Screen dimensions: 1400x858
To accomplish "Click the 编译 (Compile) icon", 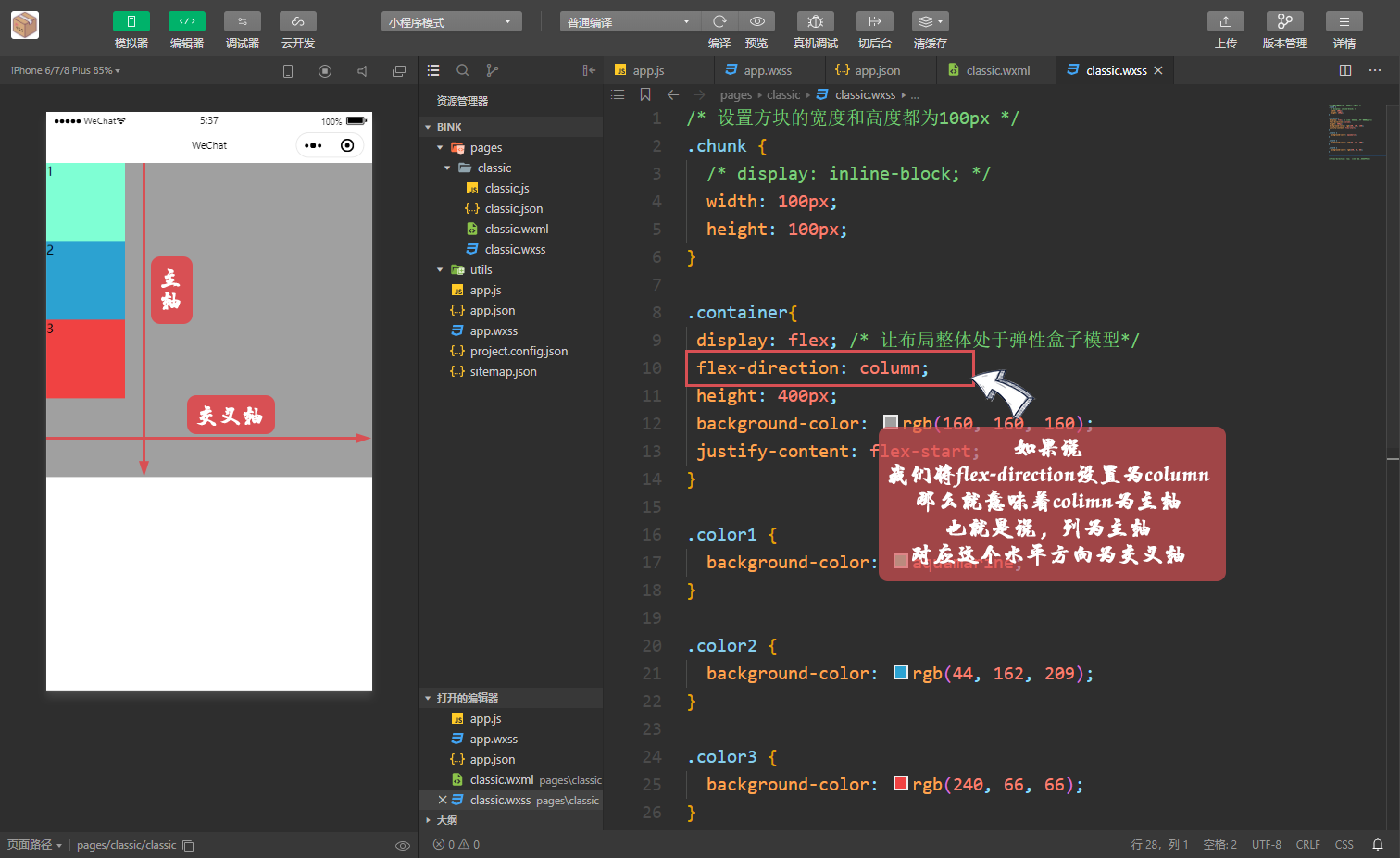I will point(718,20).
